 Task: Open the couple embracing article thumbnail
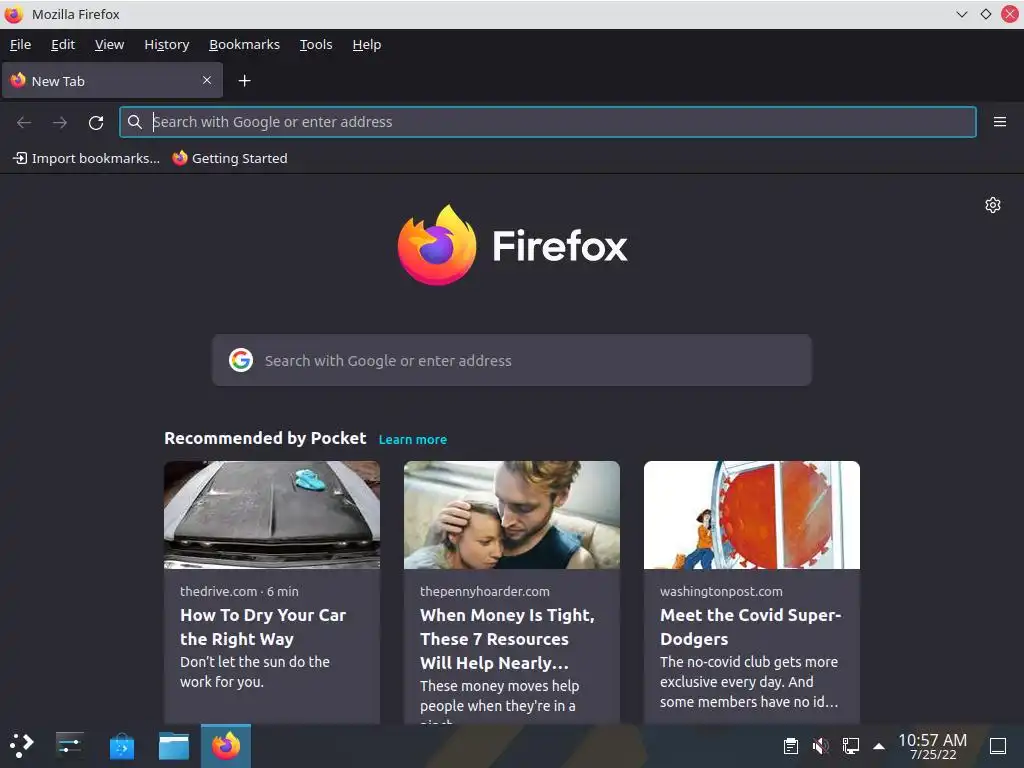click(x=512, y=515)
